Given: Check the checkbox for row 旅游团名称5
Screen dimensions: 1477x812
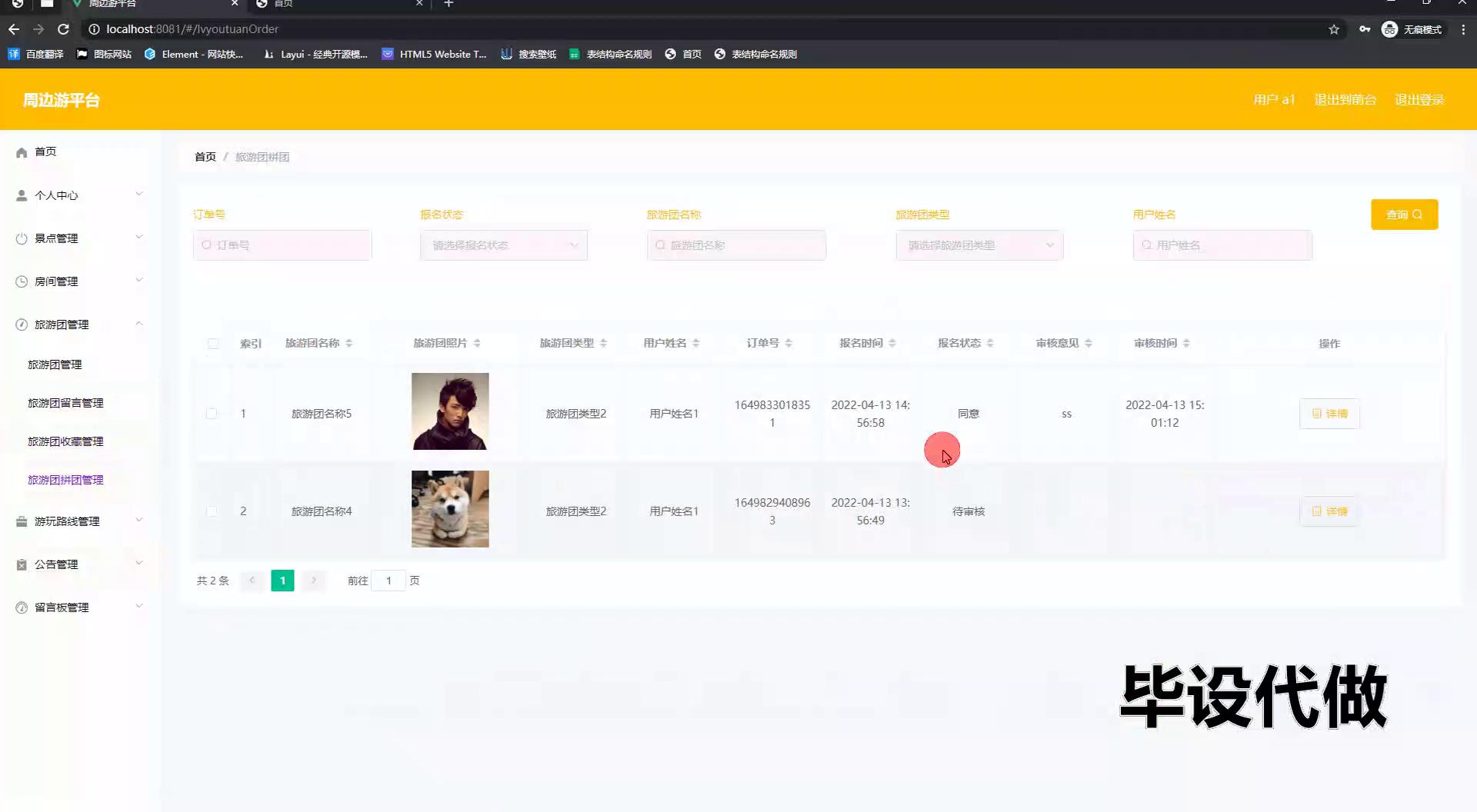Looking at the screenshot, I should coord(212,414).
